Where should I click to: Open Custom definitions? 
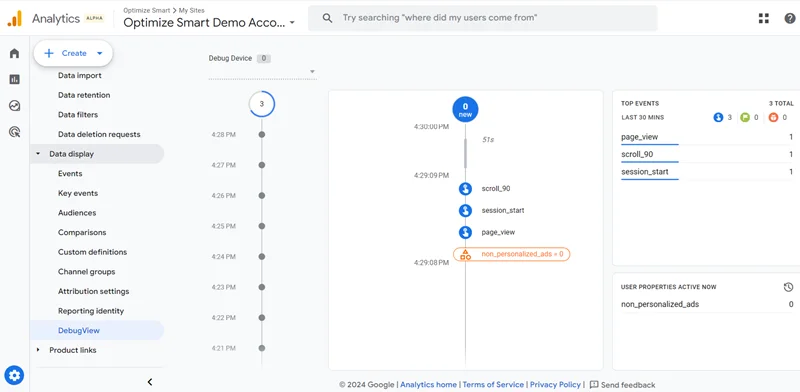(x=92, y=252)
